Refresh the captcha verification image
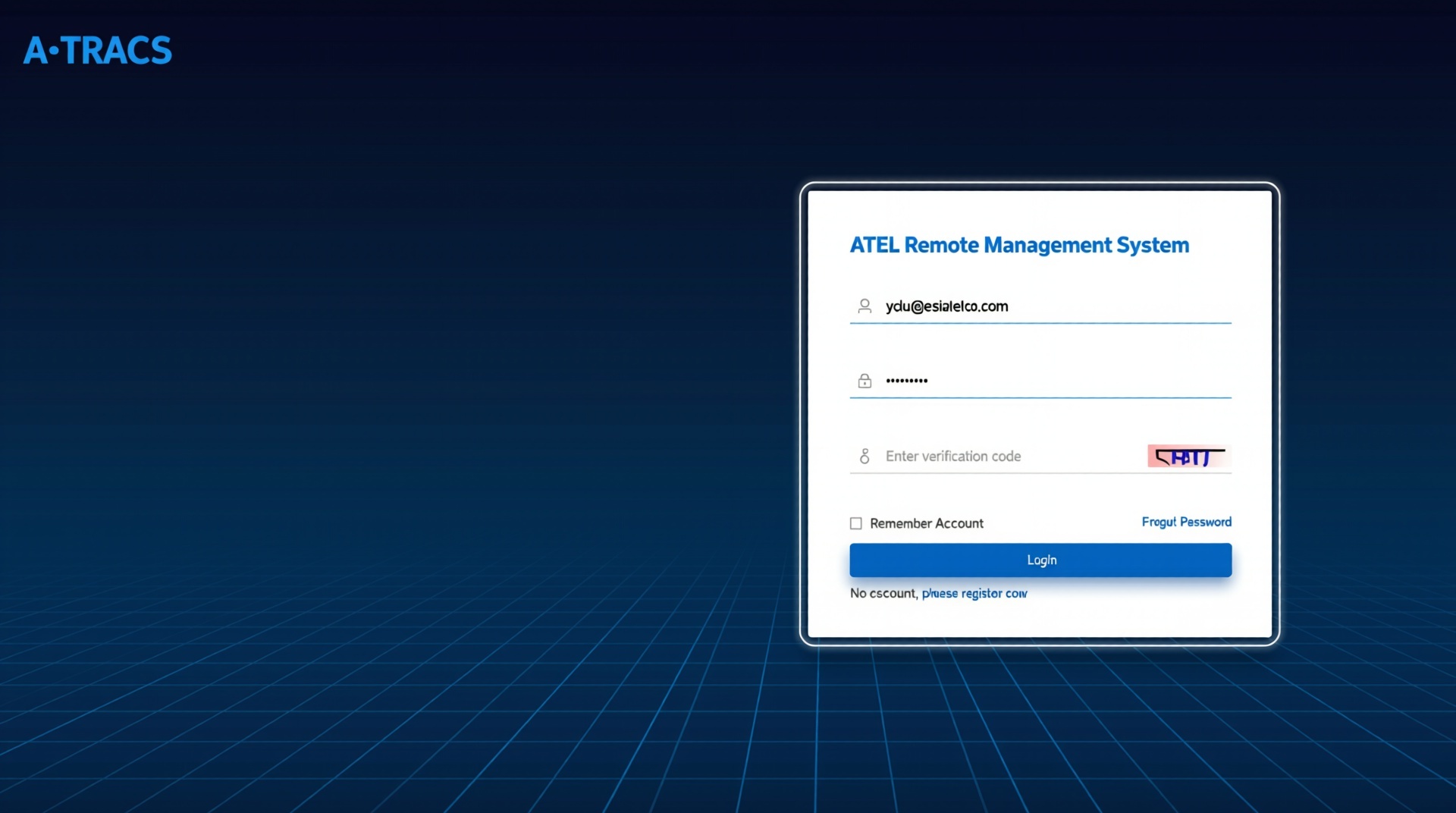Image resolution: width=1456 pixels, height=813 pixels. pos(1189,457)
